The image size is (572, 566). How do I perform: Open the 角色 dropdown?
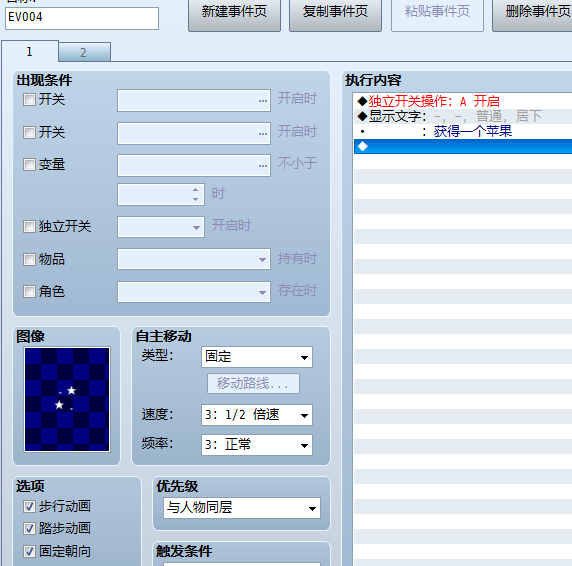point(194,292)
